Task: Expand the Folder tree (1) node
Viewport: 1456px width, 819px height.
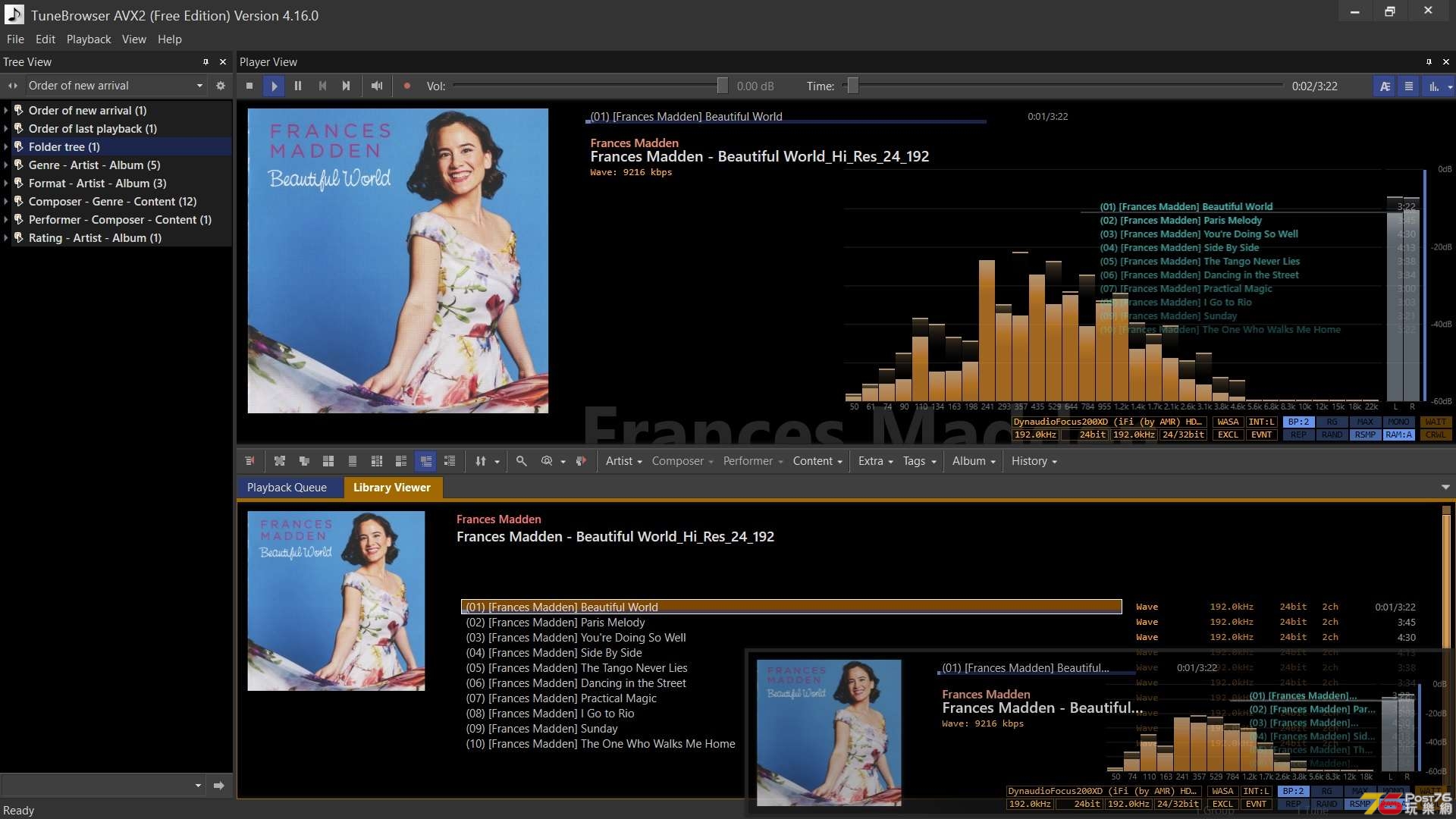Action: [x=6, y=147]
